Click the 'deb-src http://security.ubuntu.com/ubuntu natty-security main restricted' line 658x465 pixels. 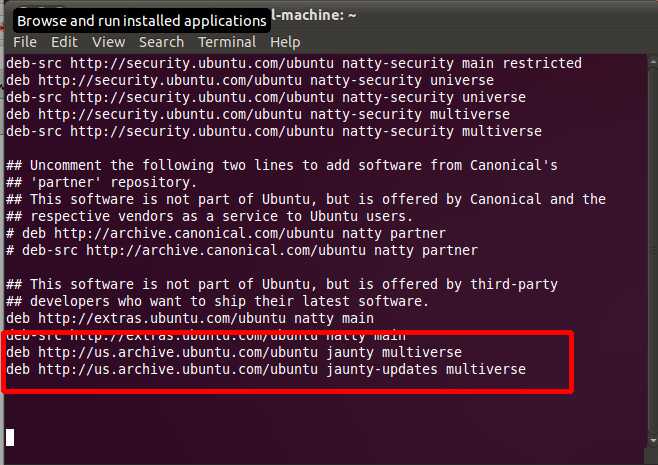tap(294, 63)
